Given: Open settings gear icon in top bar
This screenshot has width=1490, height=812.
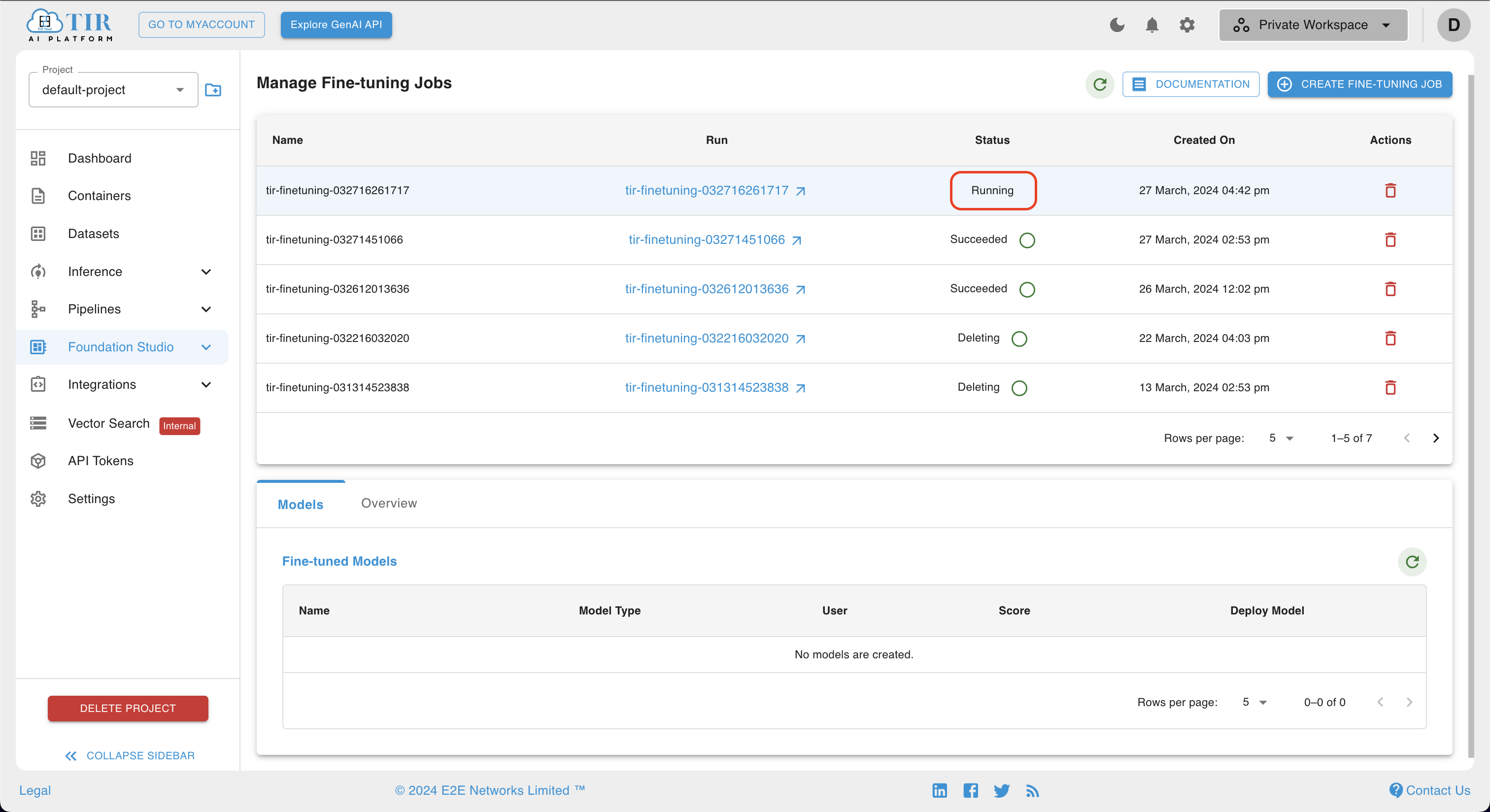Looking at the screenshot, I should coord(1186,25).
